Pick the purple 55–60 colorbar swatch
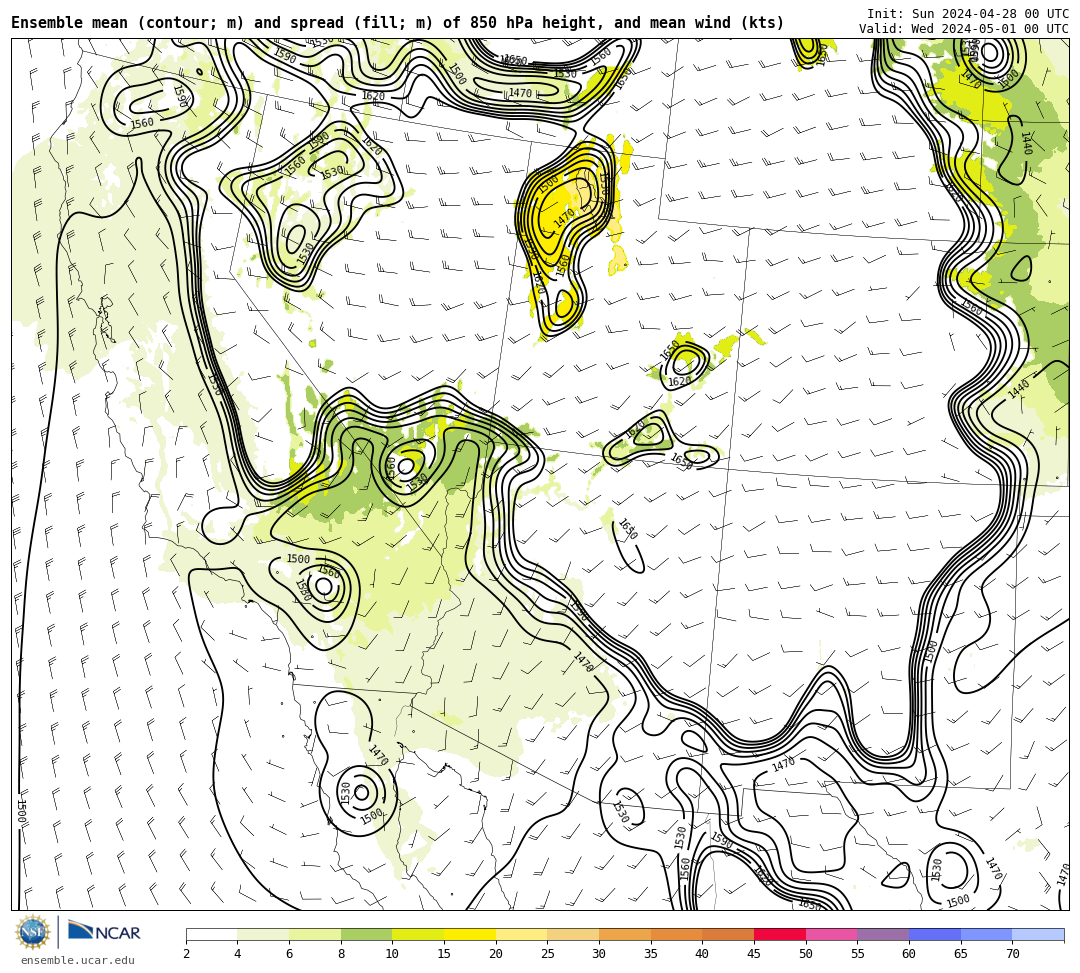The height and width of the screenshot is (973, 1080). click(883, 935)
